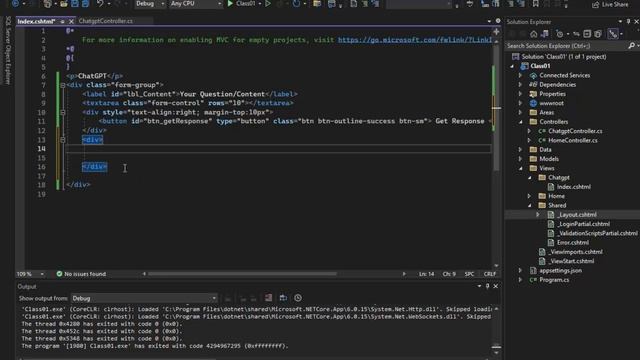Toggle Show All Files in Solution Explorer
The height and width of the screenshot is (360, 640).
598,34
